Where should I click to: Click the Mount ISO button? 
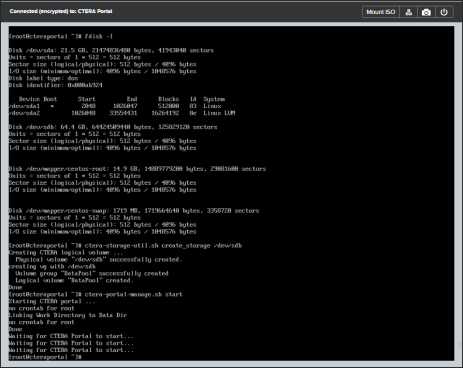(x=381, y=12)
